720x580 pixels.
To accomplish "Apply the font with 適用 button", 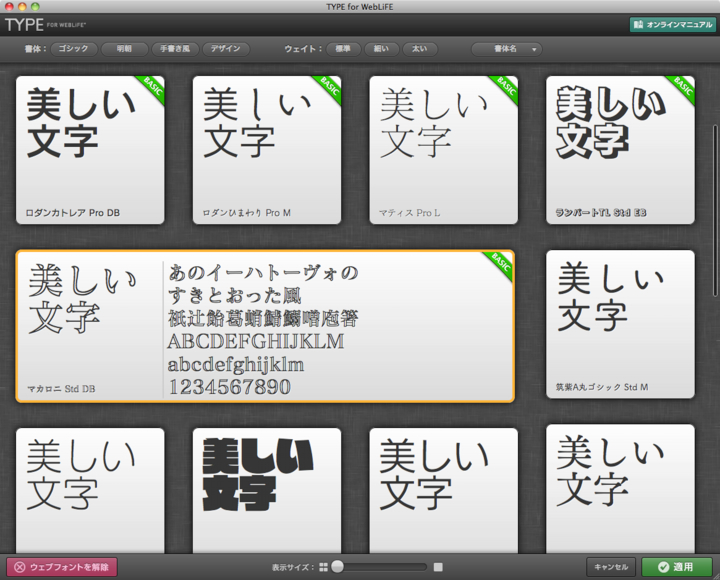I will click(x=676, y=567).
